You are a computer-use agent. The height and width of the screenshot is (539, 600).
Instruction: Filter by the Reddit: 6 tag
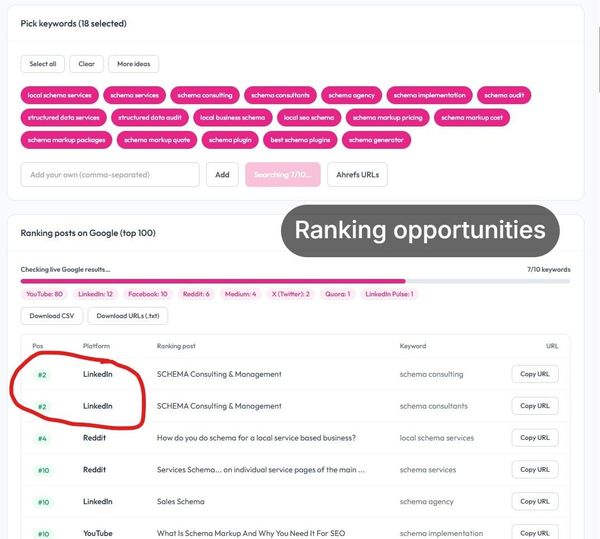[x=196, y=294]
